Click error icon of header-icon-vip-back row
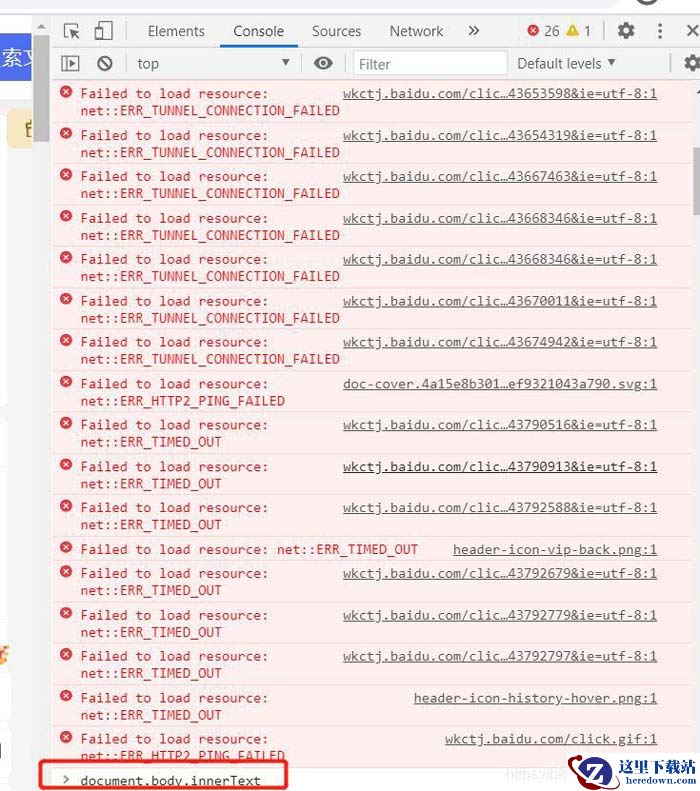The width and height of the screenshot is (700, 791). point(66,547)
